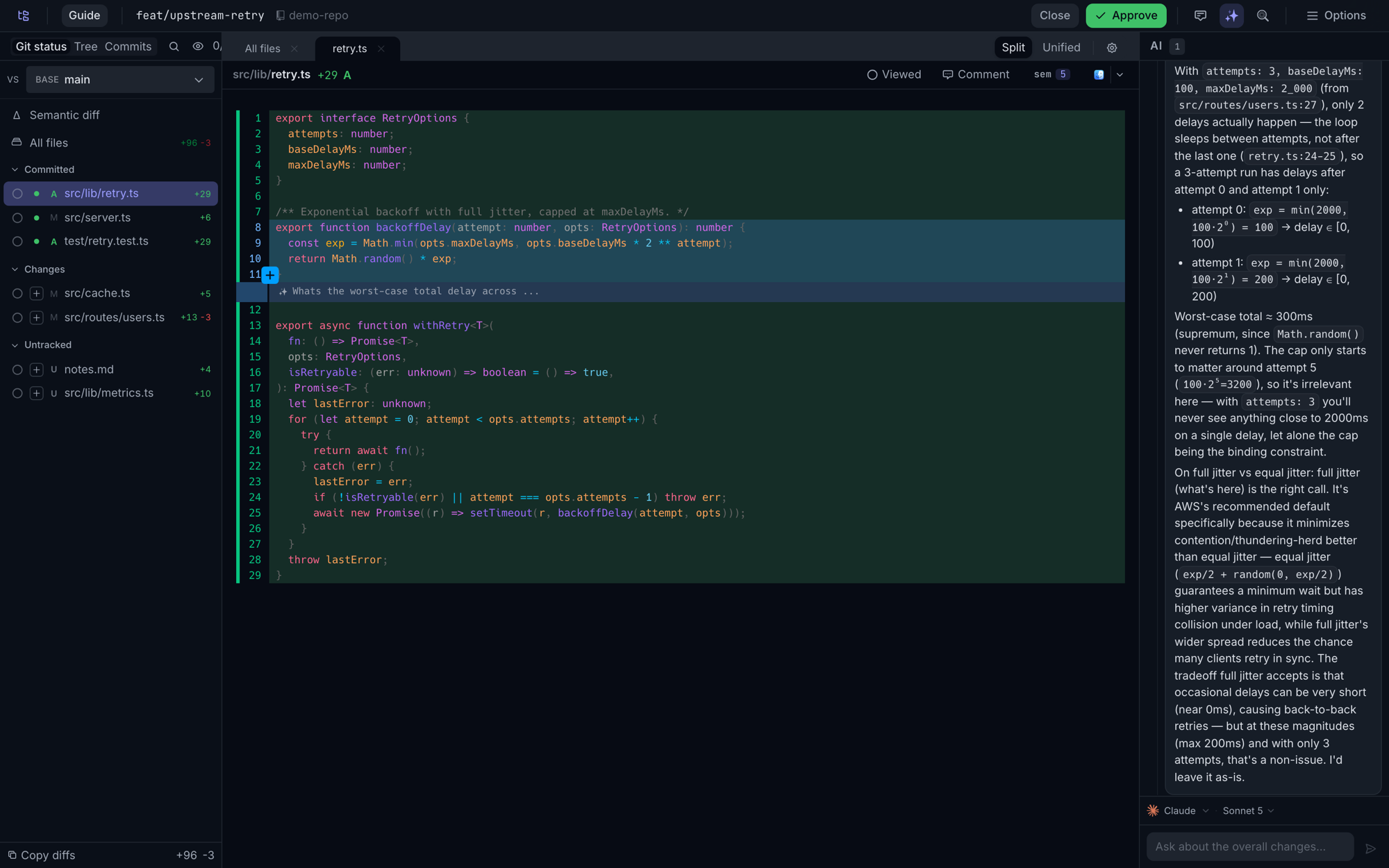Switch to the Commits tab
Image resolution: width=1389 pixels, height=868 pixels.
pyautogui.click(x=128, y=47)
